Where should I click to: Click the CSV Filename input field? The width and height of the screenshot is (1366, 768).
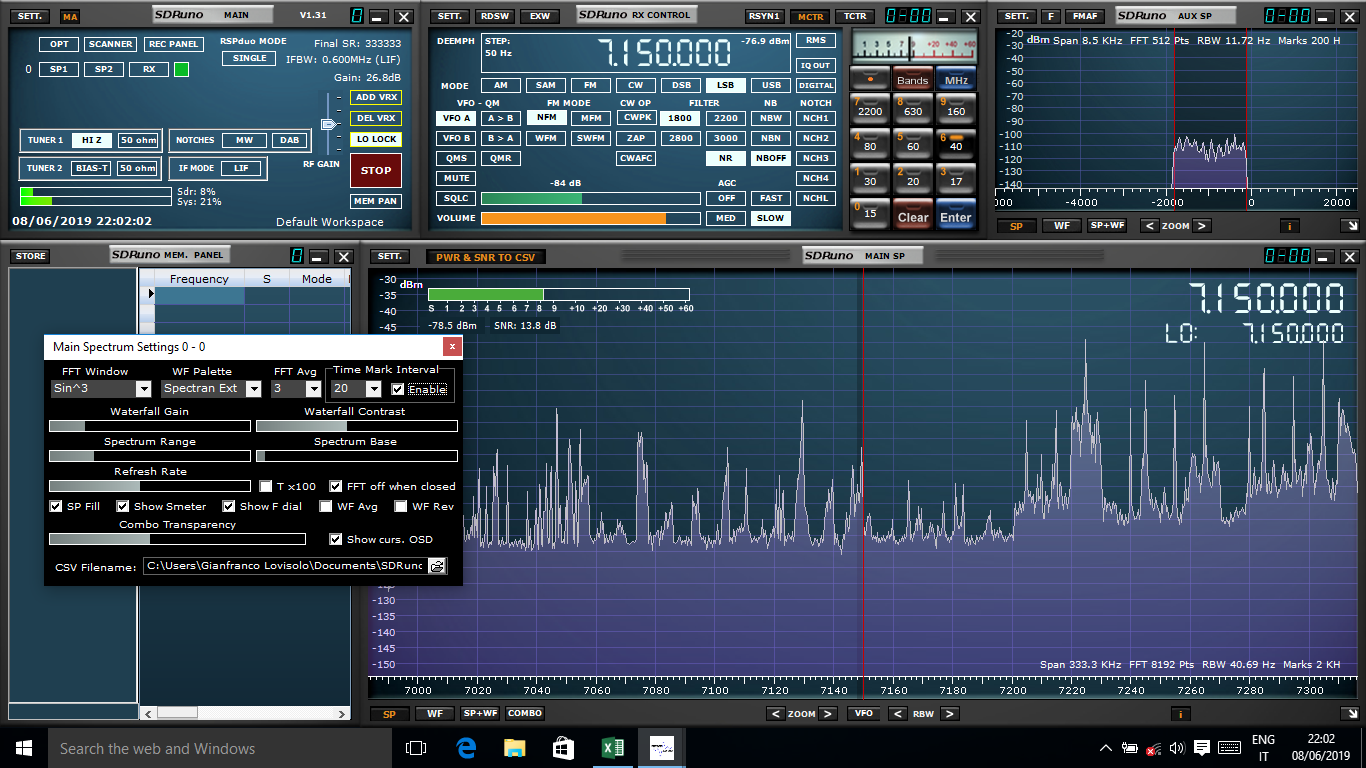286,566
